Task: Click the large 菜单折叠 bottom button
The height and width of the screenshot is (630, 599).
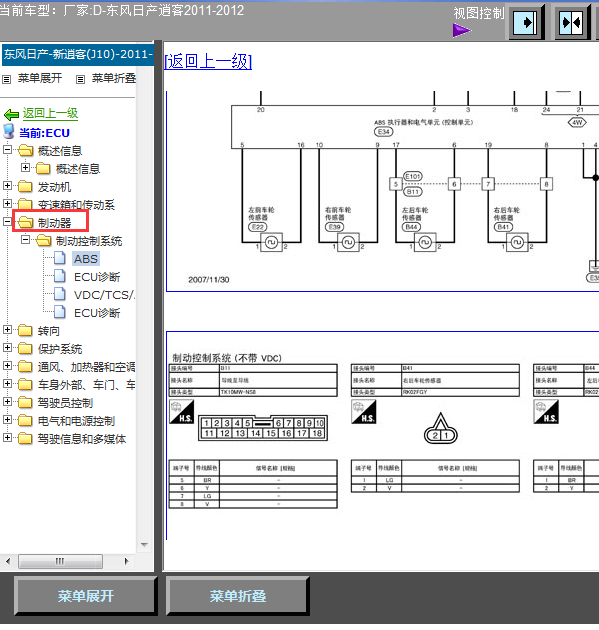Action: click(x=237, y=595)
